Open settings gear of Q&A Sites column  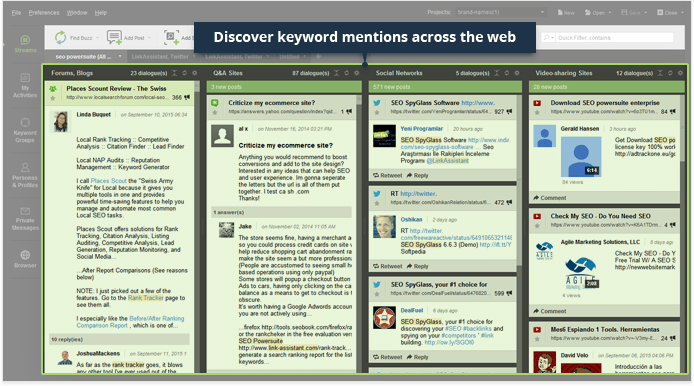pos(356,73)
